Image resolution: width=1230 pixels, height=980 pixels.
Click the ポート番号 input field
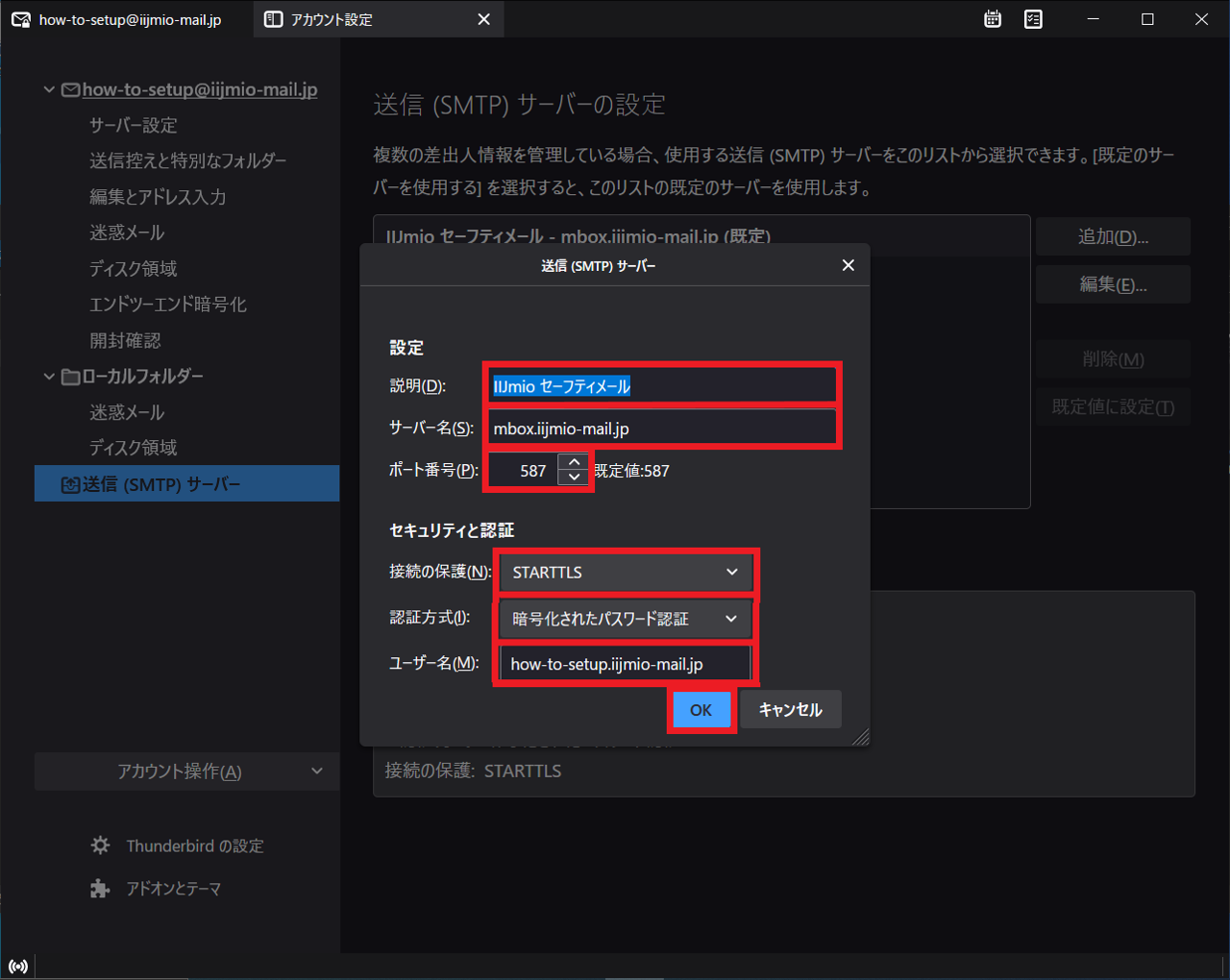(524, 471)
